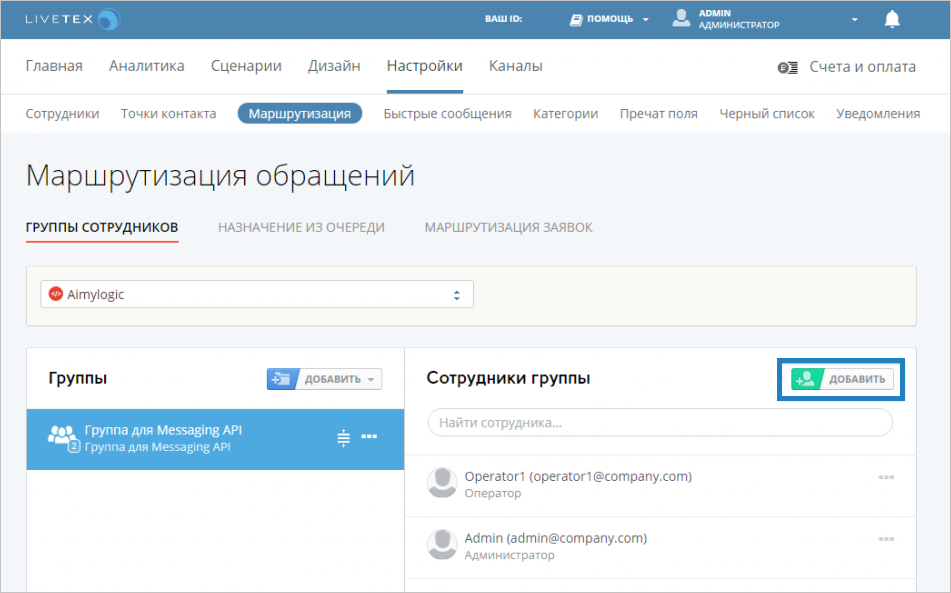
Task: Open three-dots menu for Messaging API group
Action: (369, 437)
